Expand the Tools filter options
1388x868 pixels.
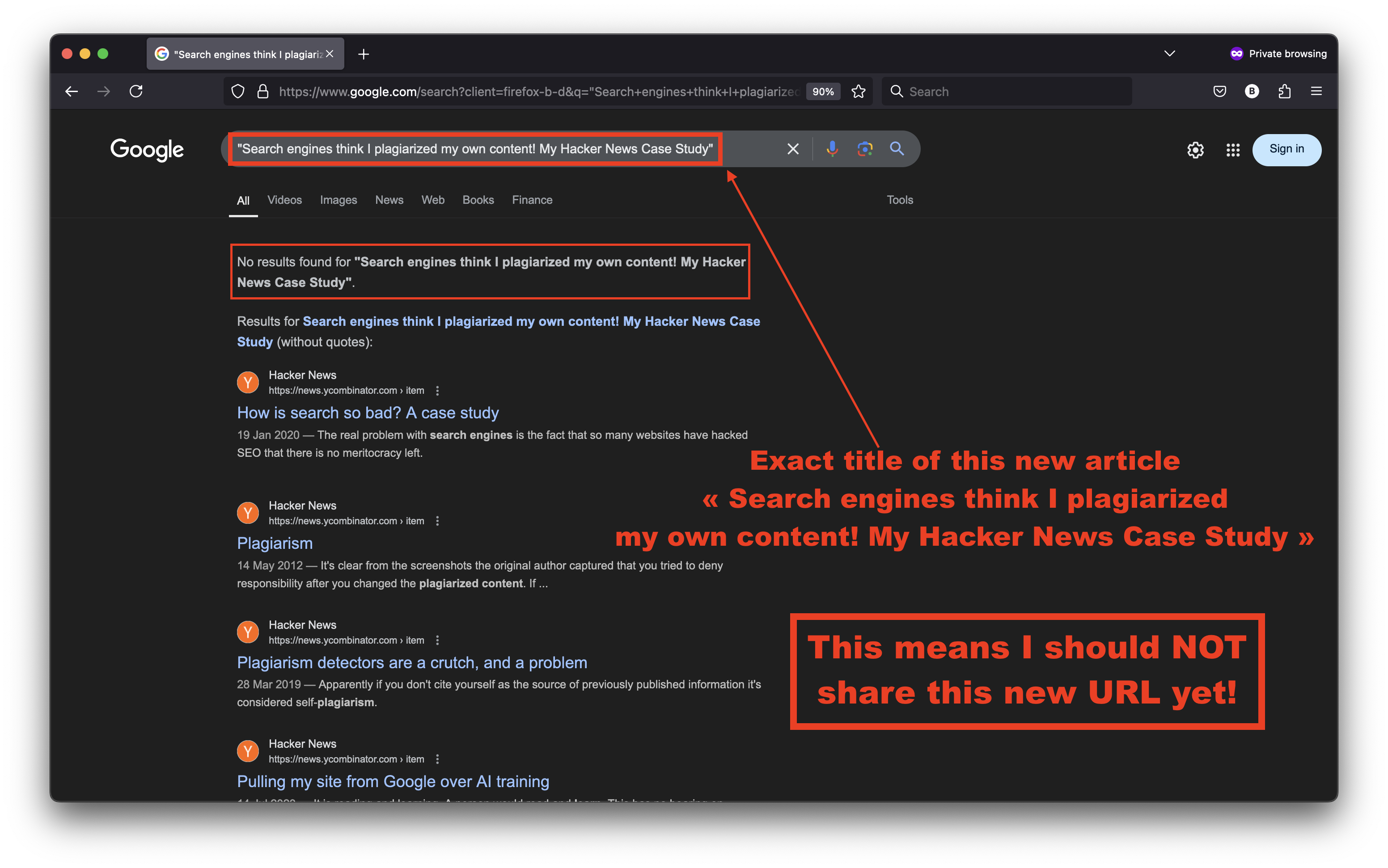900,200
